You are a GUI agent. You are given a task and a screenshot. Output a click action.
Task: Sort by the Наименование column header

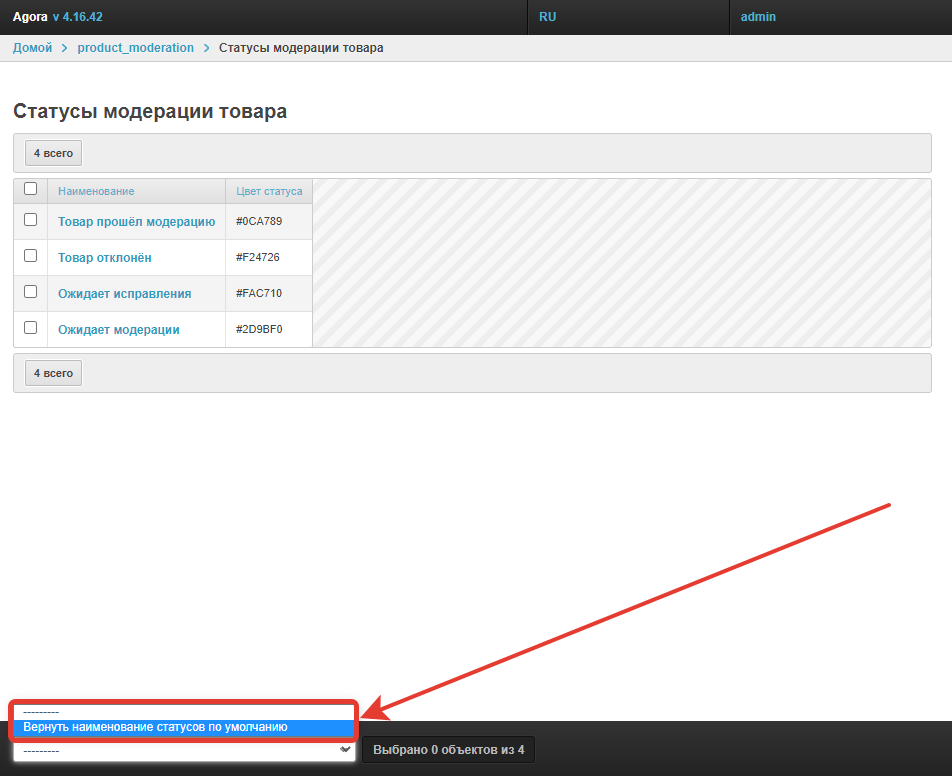[96, 191]
